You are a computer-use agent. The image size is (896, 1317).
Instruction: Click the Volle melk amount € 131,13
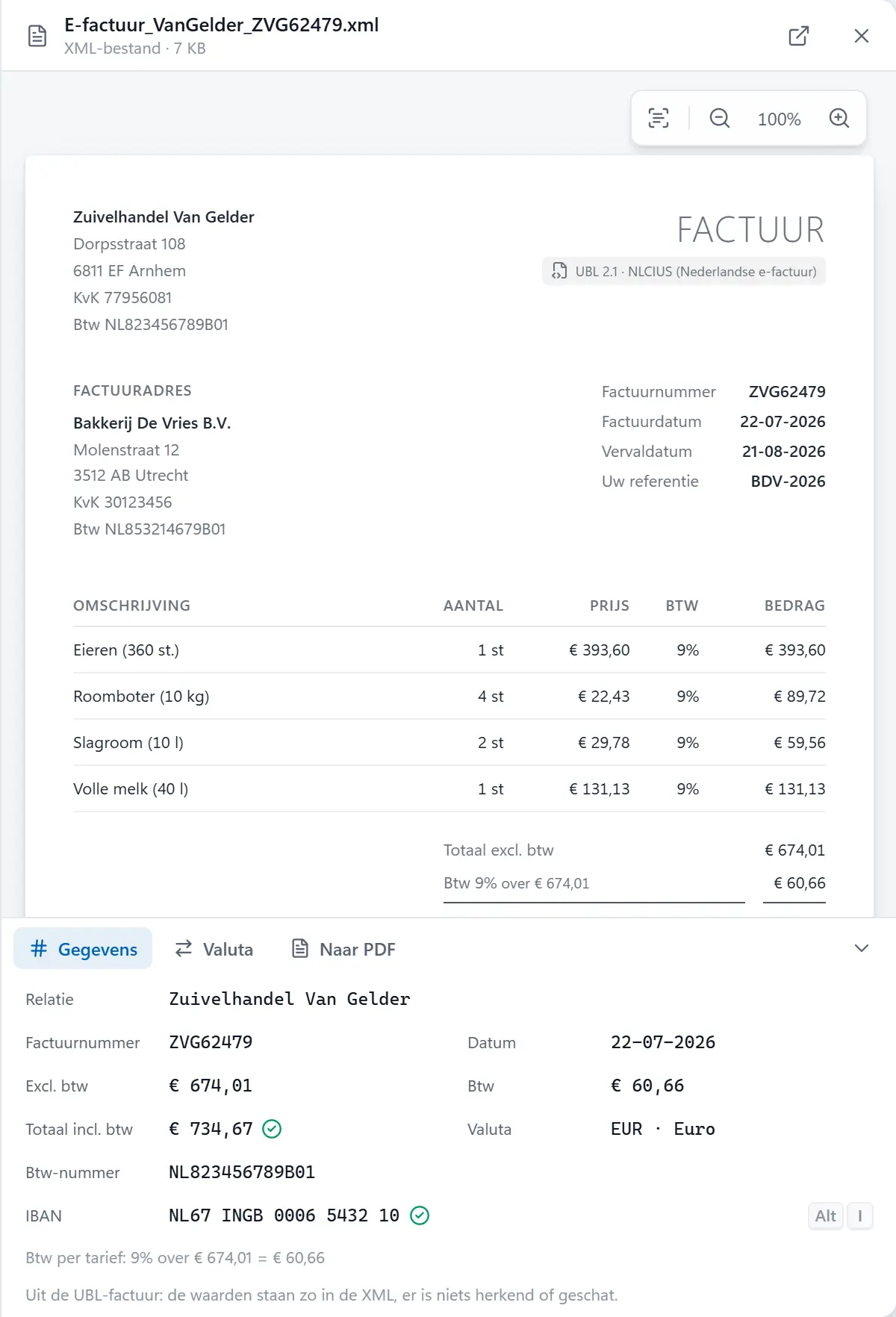coord(795,789)
